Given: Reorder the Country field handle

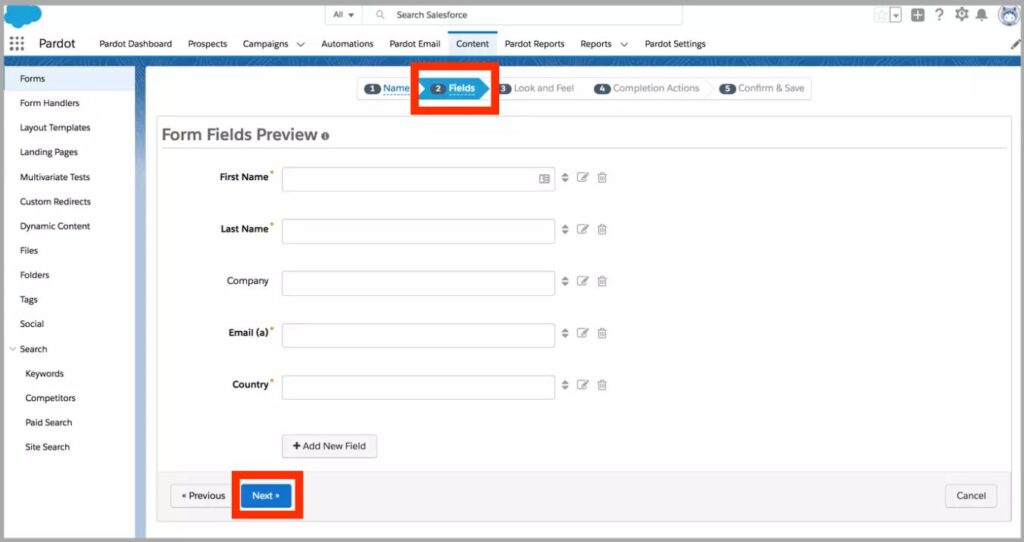Looking at the screenshot, I should [565, 385].
